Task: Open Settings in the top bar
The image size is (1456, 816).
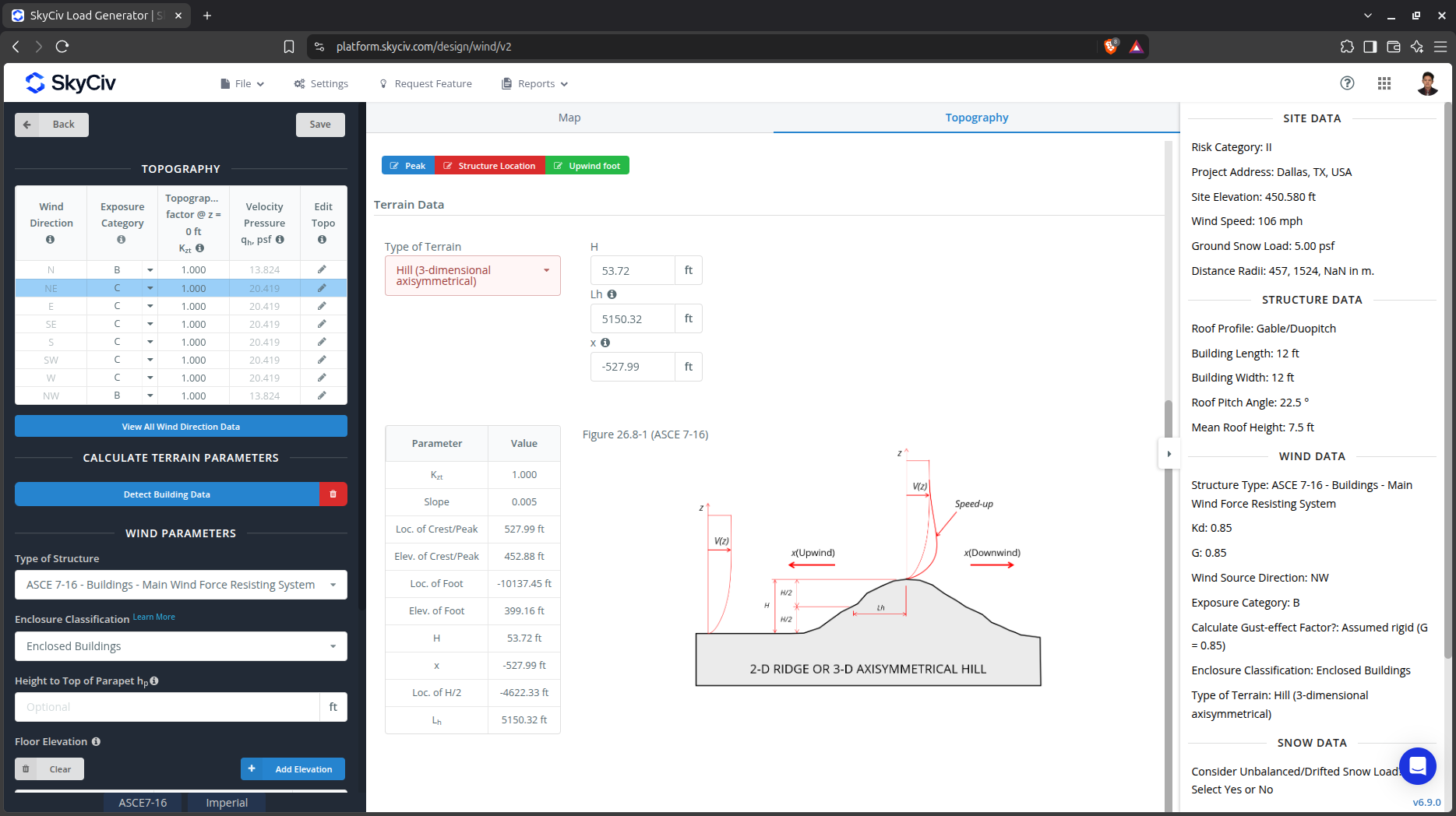Action: point(321,83)
